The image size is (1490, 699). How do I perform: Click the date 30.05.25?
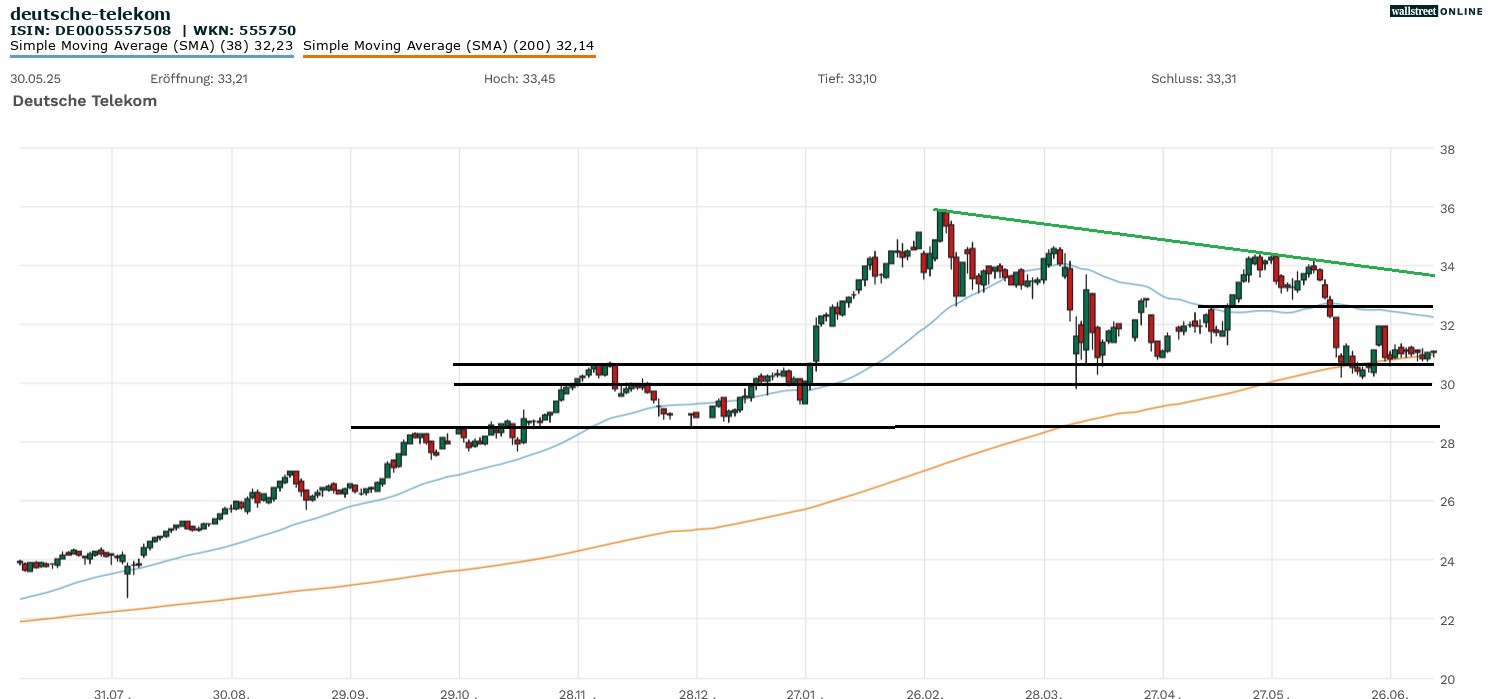(35, 79)
